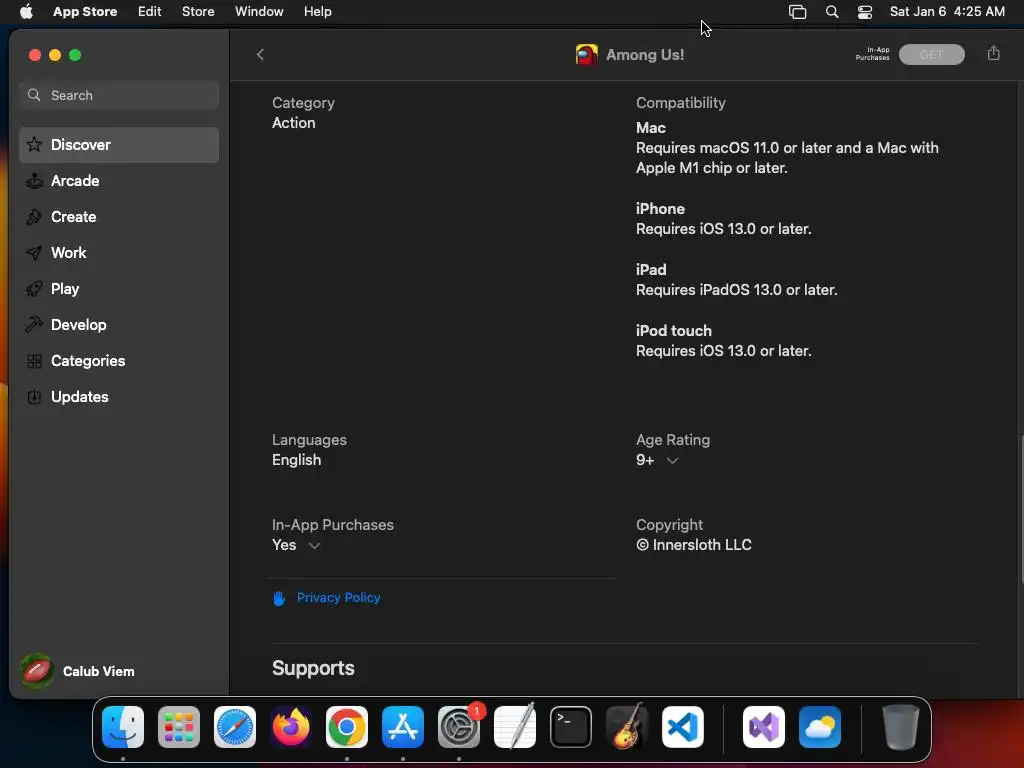
Task: Open the cloud weather app in the Dock
Action: [820, 727]
